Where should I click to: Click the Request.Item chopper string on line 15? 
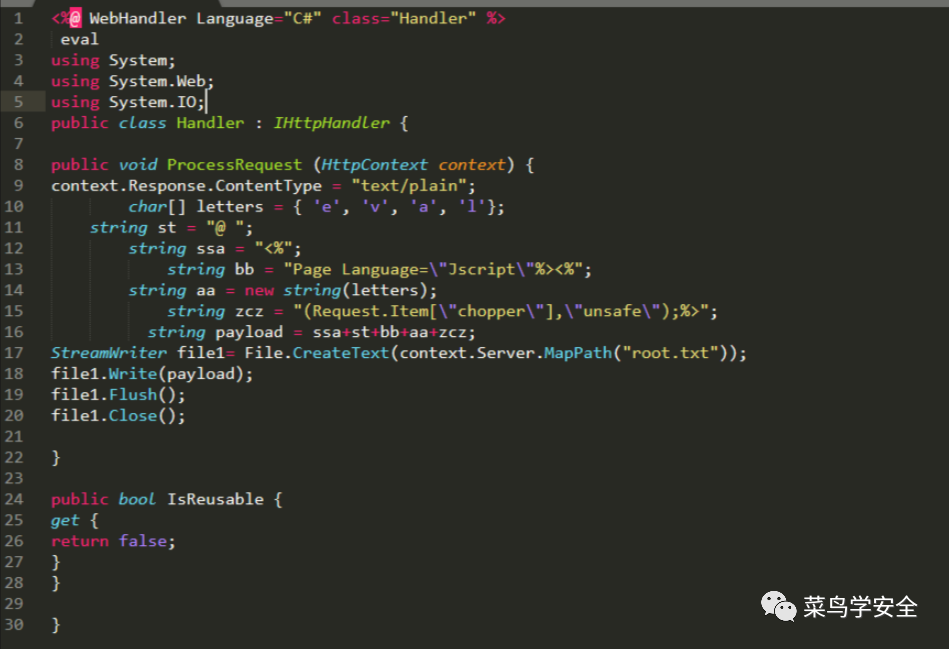coord(501,311)
